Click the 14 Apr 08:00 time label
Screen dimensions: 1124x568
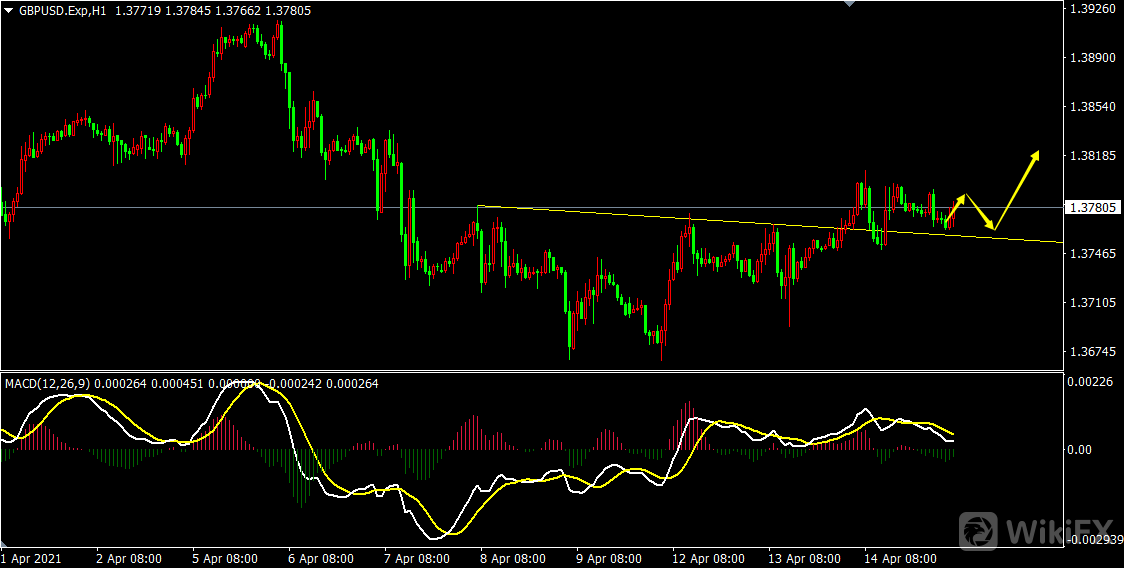coord(899,559)
